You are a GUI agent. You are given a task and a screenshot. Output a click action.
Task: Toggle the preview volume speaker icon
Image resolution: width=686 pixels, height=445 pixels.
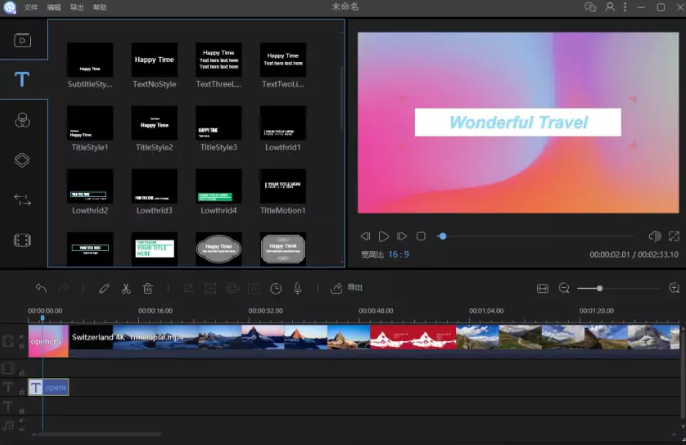pos(654,236)
